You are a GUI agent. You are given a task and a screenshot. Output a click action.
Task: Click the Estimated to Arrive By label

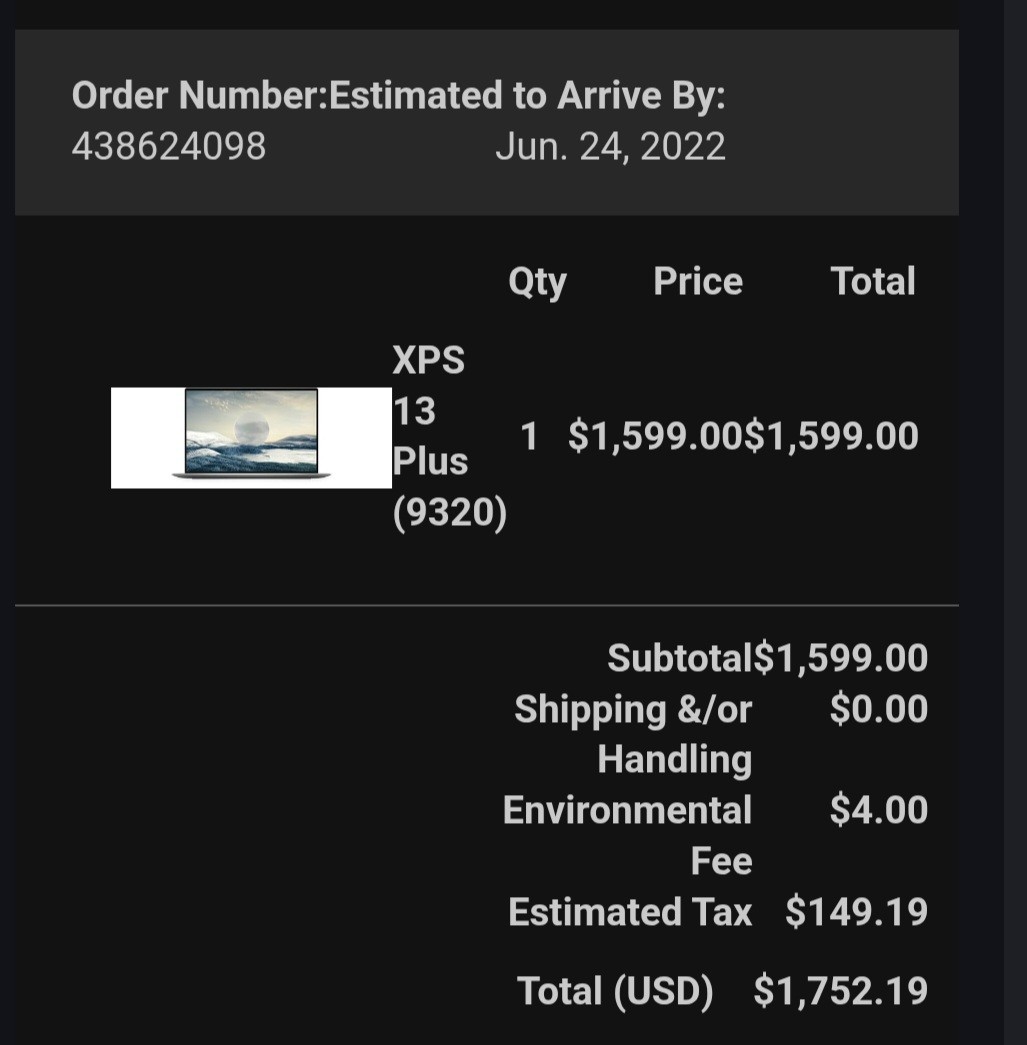coord(527,95)
